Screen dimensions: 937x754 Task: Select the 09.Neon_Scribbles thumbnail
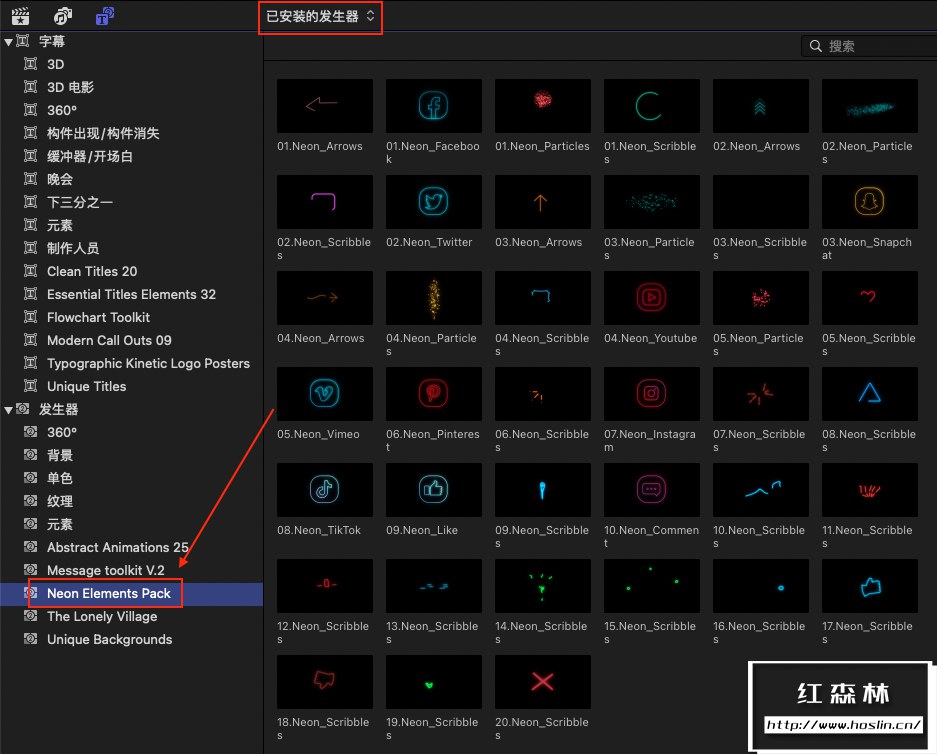(x=543, y=490)
